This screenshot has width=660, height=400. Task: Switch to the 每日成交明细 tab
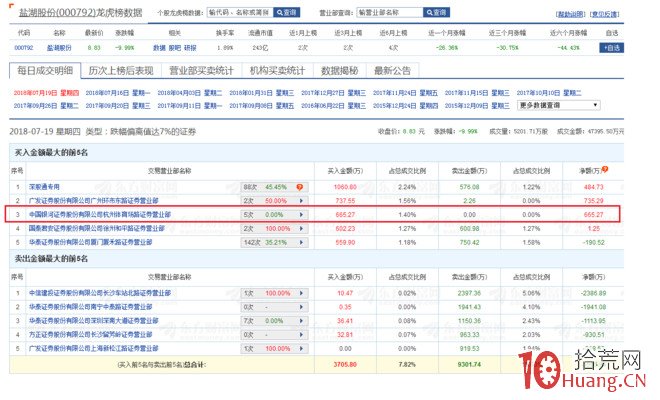45,70
